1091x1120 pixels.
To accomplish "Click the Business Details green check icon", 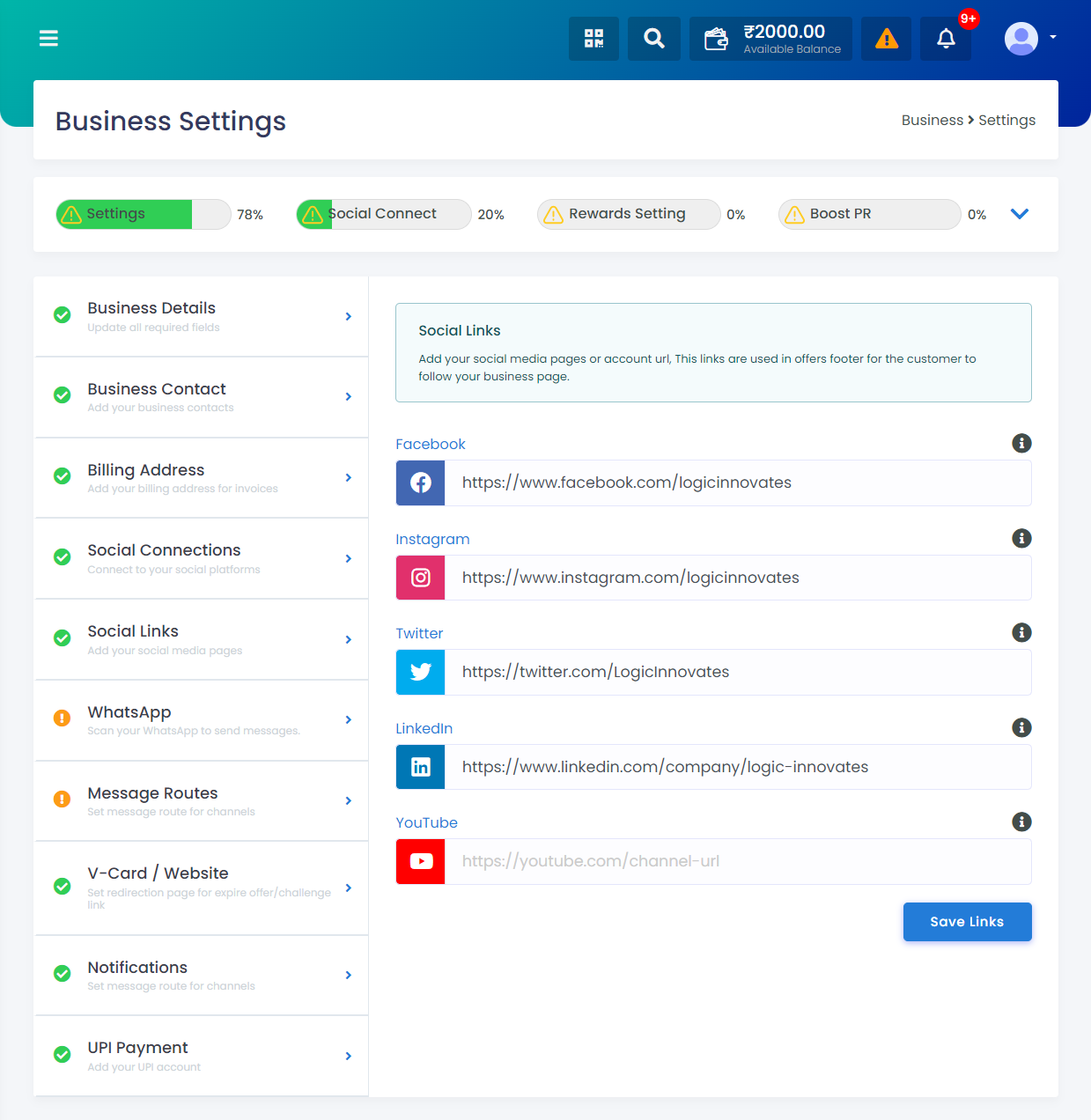I will [x=63, y=314].
